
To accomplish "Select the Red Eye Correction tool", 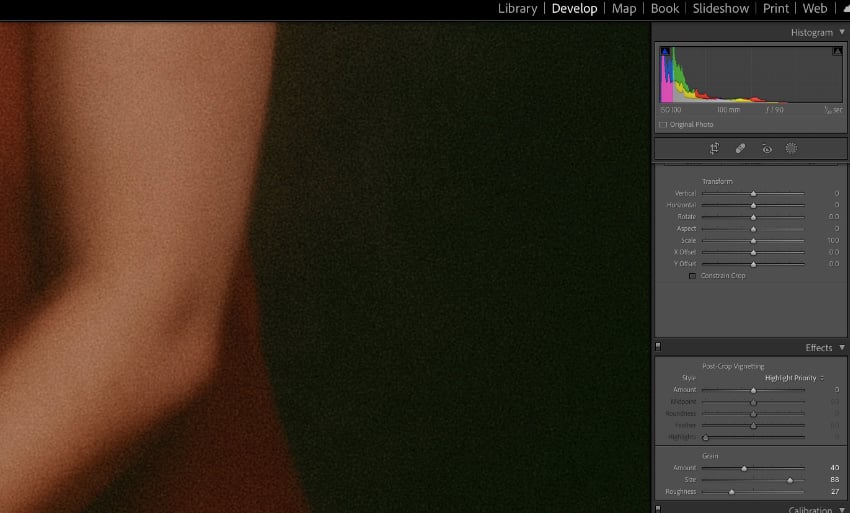I will [x=767, y=148].
